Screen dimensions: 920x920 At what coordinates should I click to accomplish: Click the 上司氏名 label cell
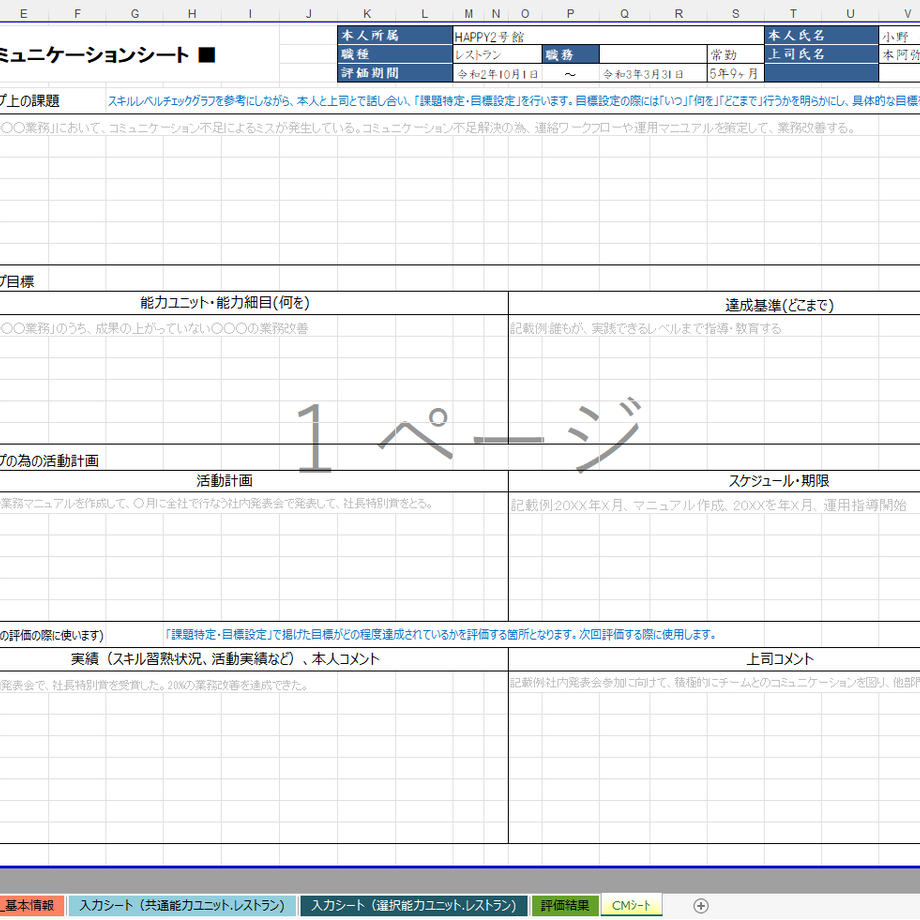tap(821, 55)
